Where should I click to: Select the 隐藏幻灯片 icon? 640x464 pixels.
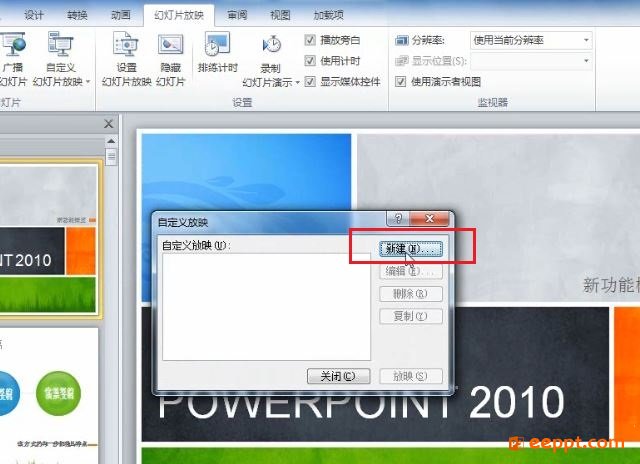click(x=170, y=44)
